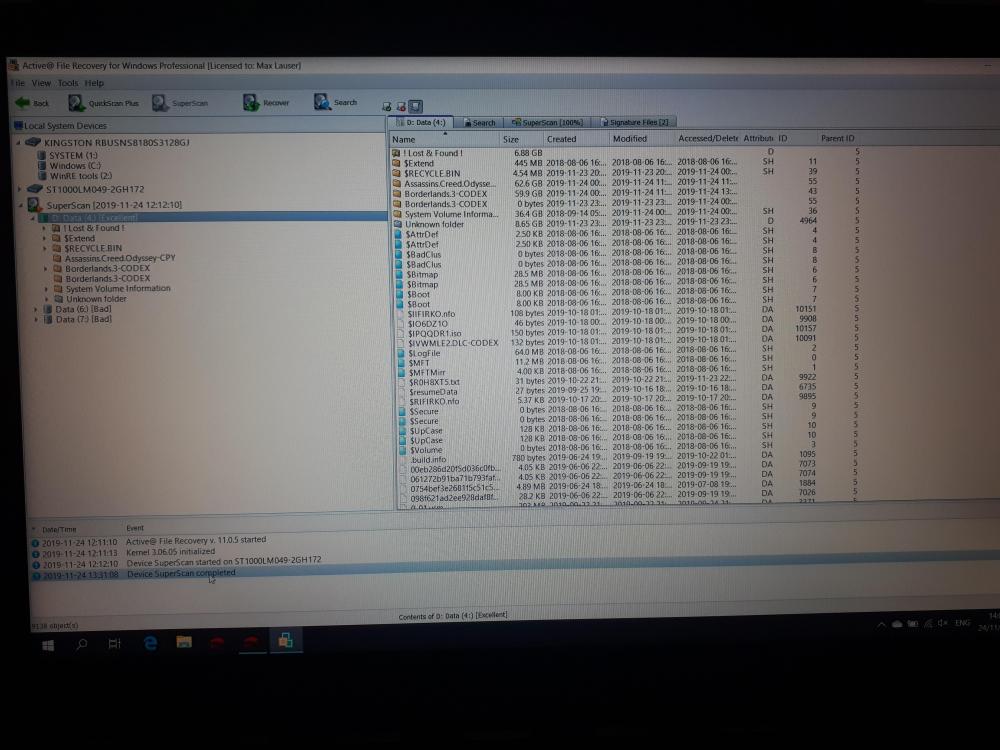Select WinRE tools (2:) volume in the tree
This screenshot has height=750, width=1000.
click(81, 176)
